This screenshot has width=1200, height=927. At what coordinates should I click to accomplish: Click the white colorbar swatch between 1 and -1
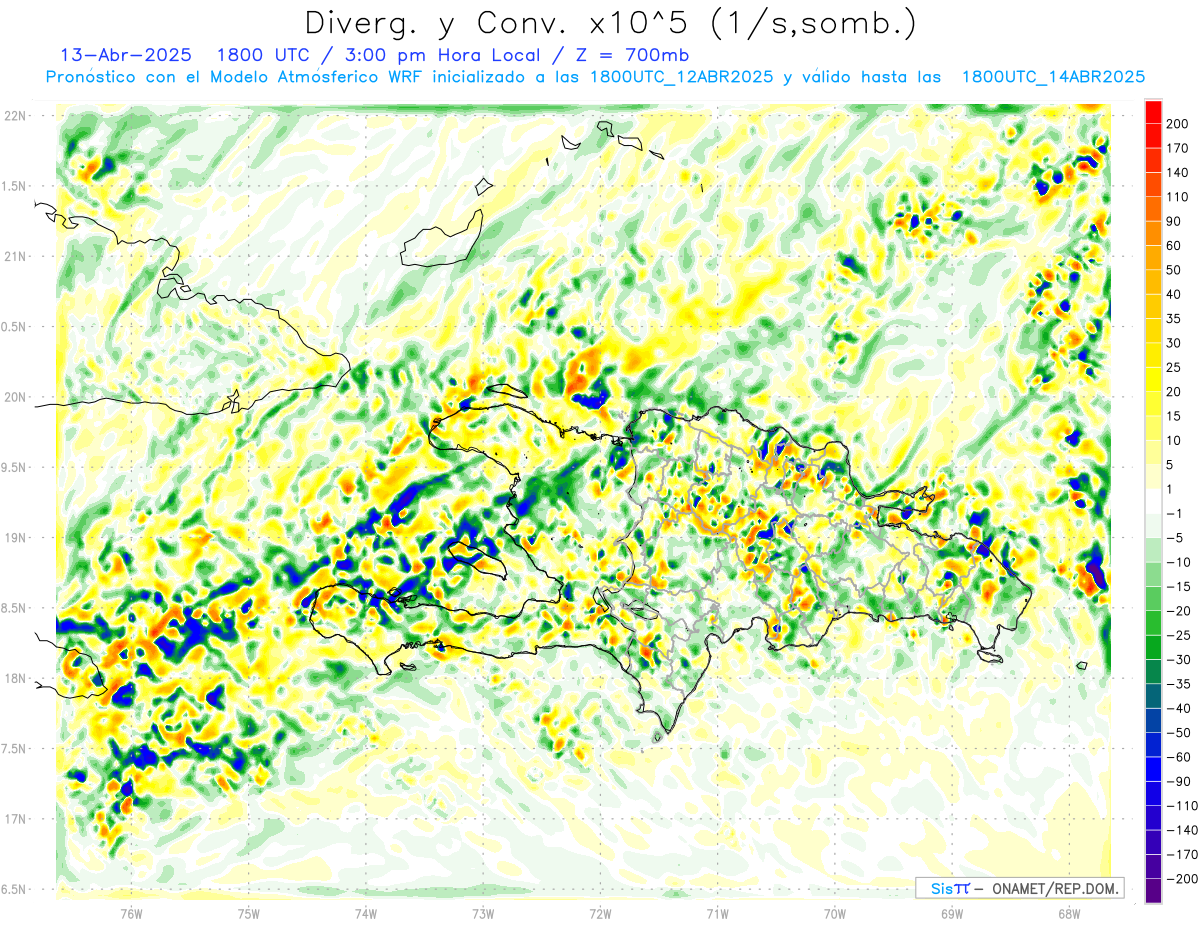tap(1153, 501)
